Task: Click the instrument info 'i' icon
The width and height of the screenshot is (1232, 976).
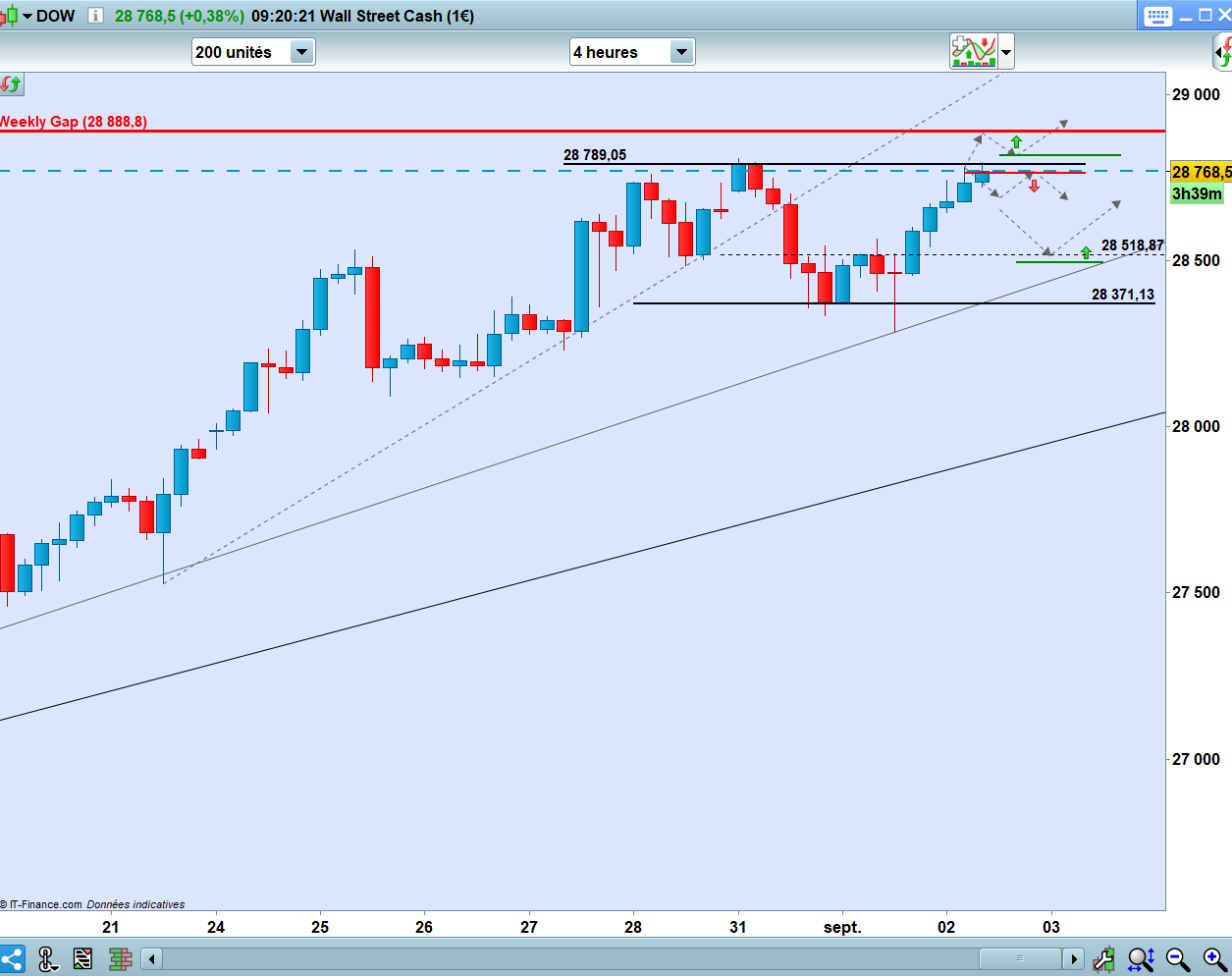Action: tap(95, 16)
